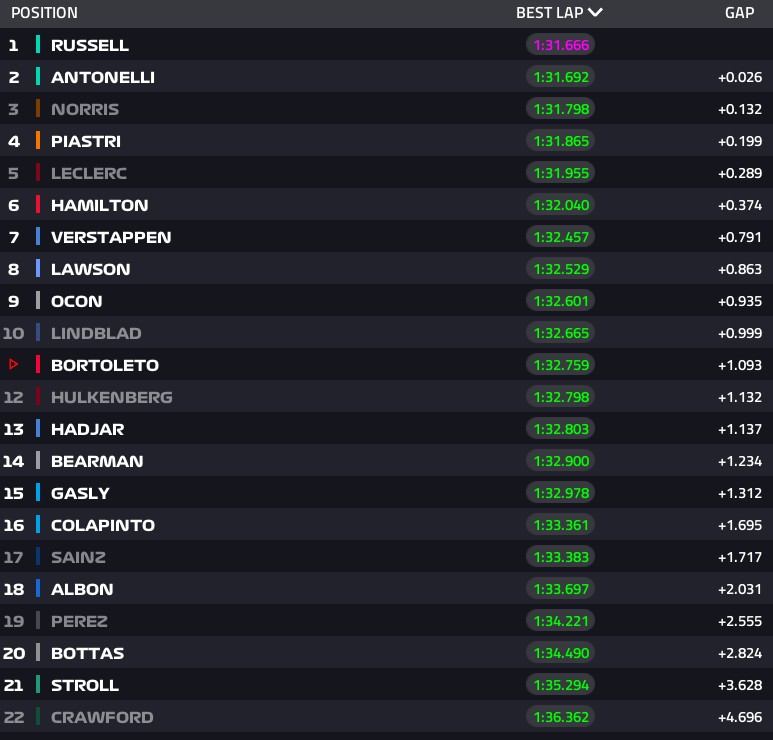Click Piastri's orange team color bar
This screenshot has height=740, width=773.
pos(37,141)
